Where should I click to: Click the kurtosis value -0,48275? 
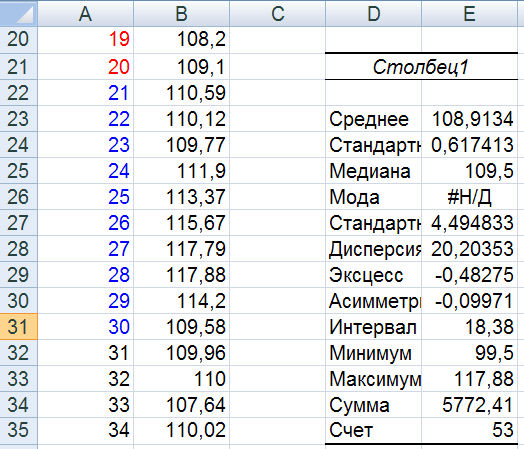(470, 275)
